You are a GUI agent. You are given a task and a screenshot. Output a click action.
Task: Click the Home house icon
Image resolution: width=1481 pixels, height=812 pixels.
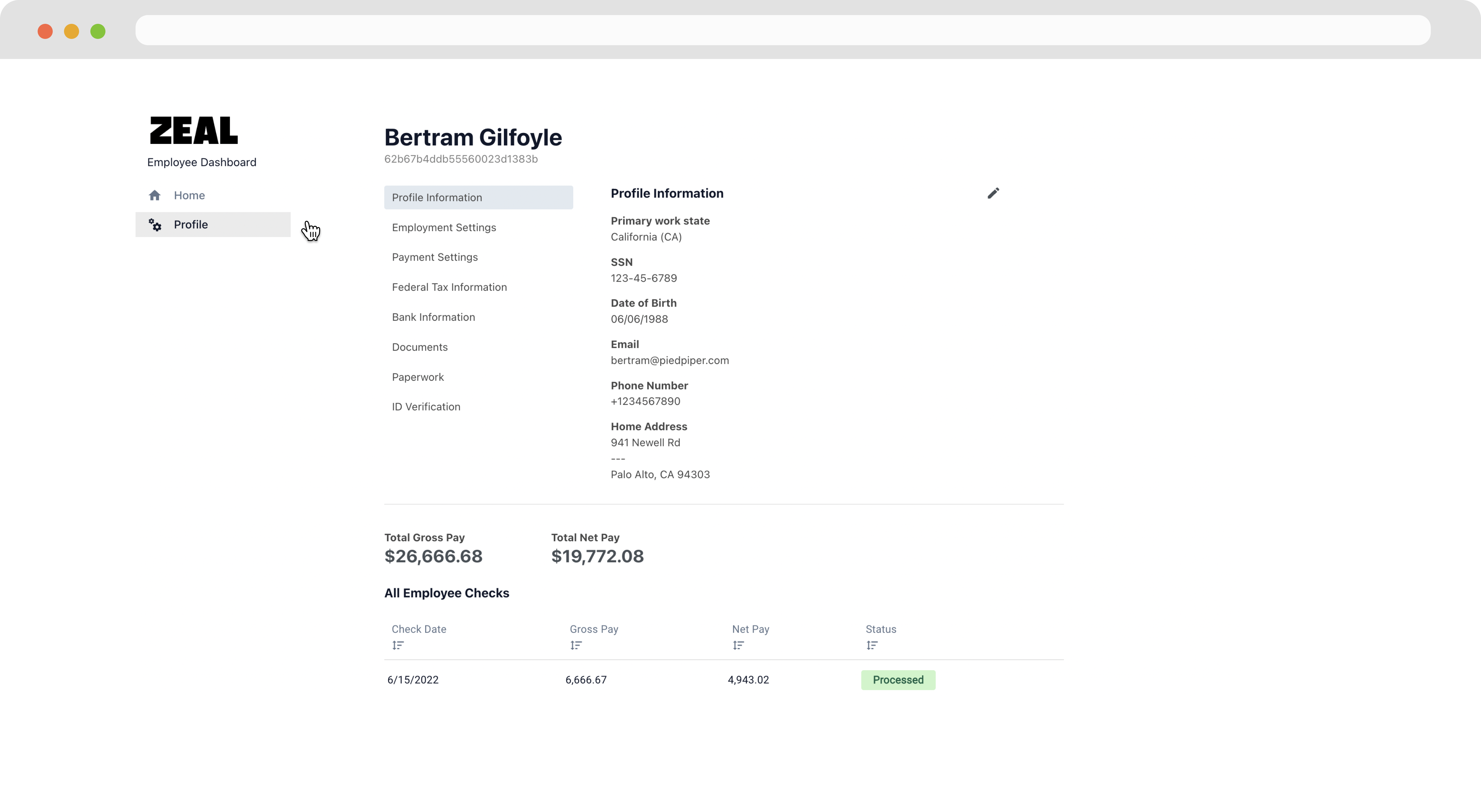[155, 195]
